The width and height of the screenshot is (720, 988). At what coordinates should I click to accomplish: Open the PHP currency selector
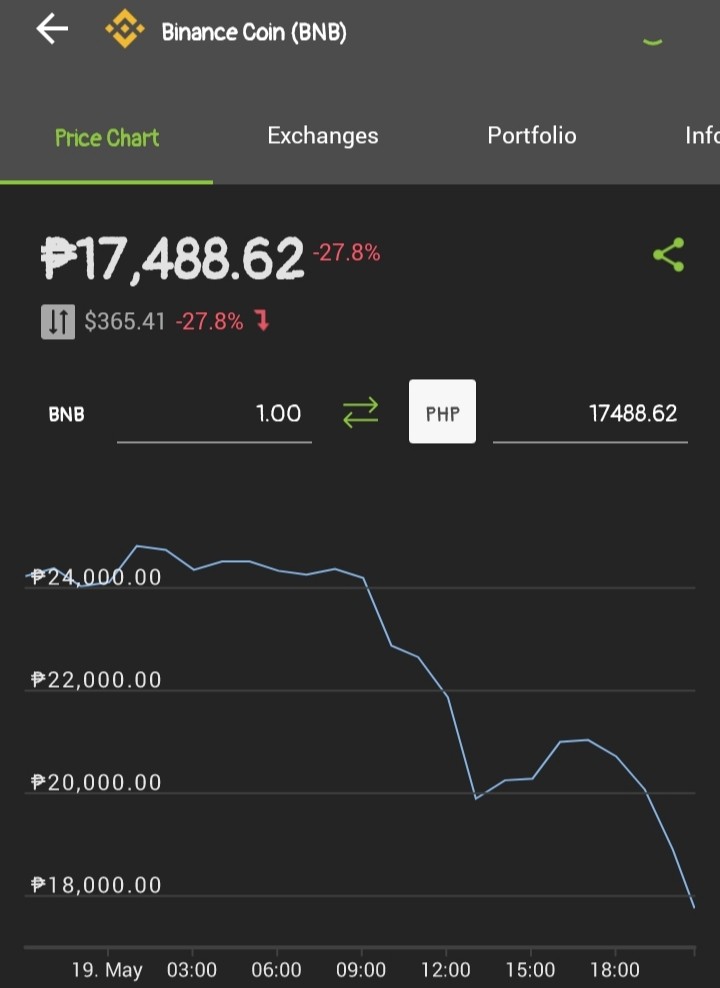442,411
